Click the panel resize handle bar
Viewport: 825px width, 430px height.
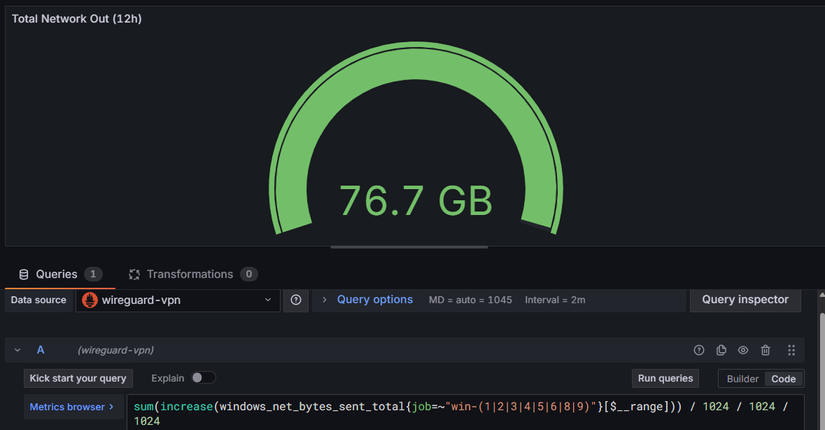(409, 247)
